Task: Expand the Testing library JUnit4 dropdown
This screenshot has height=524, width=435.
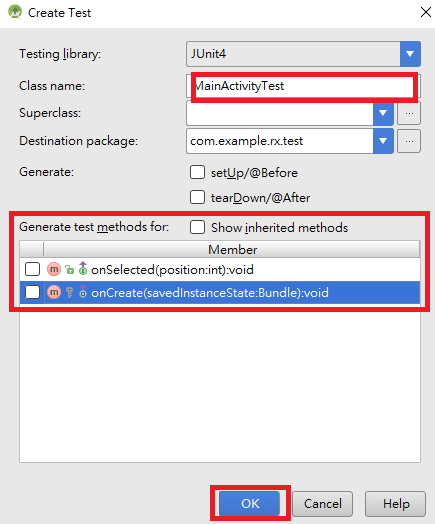Action: (410, 54)
